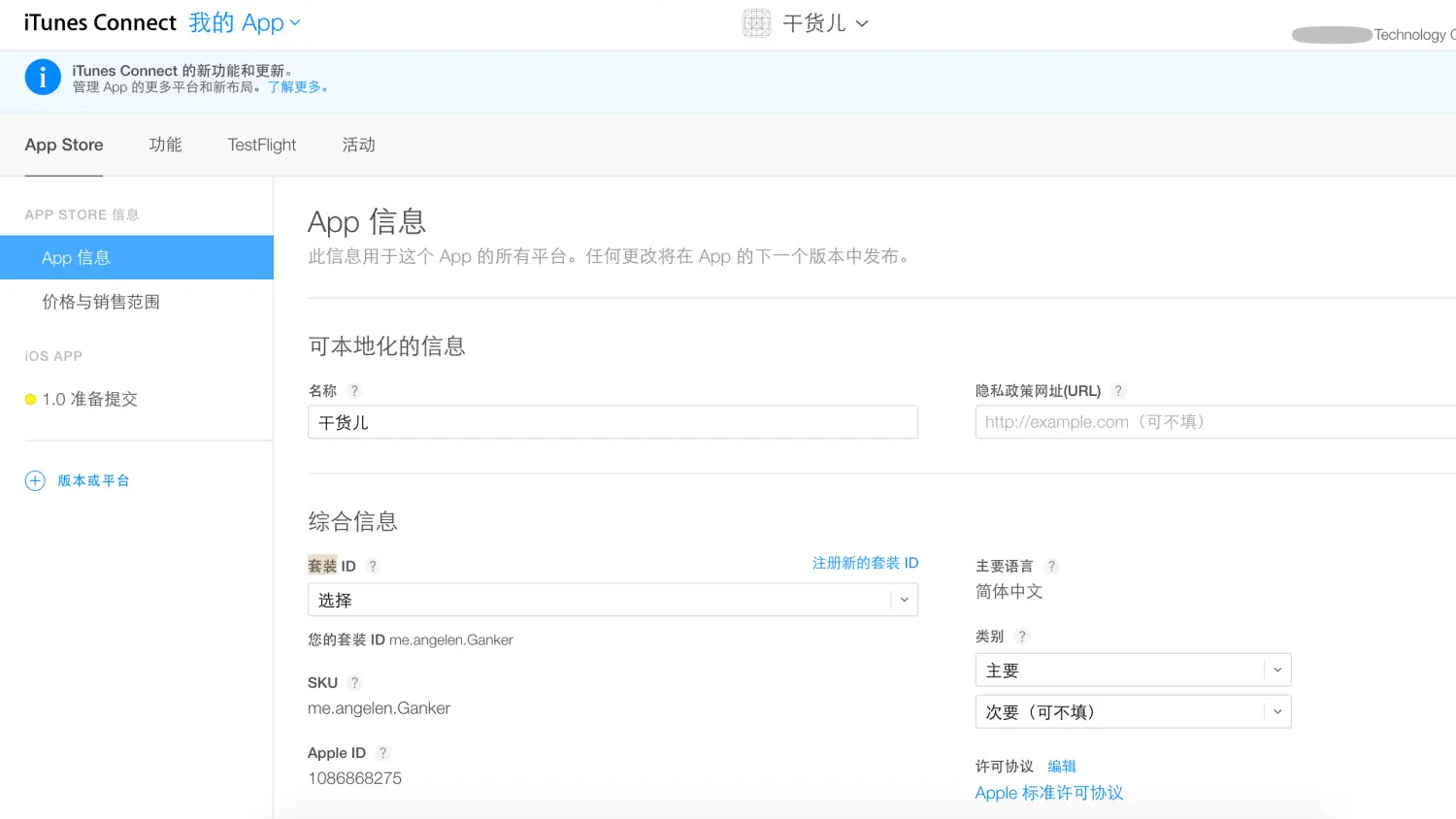Switch to the TestFlight tab
The width and height of the screenshot is (1456, 819).
point(262,145)
